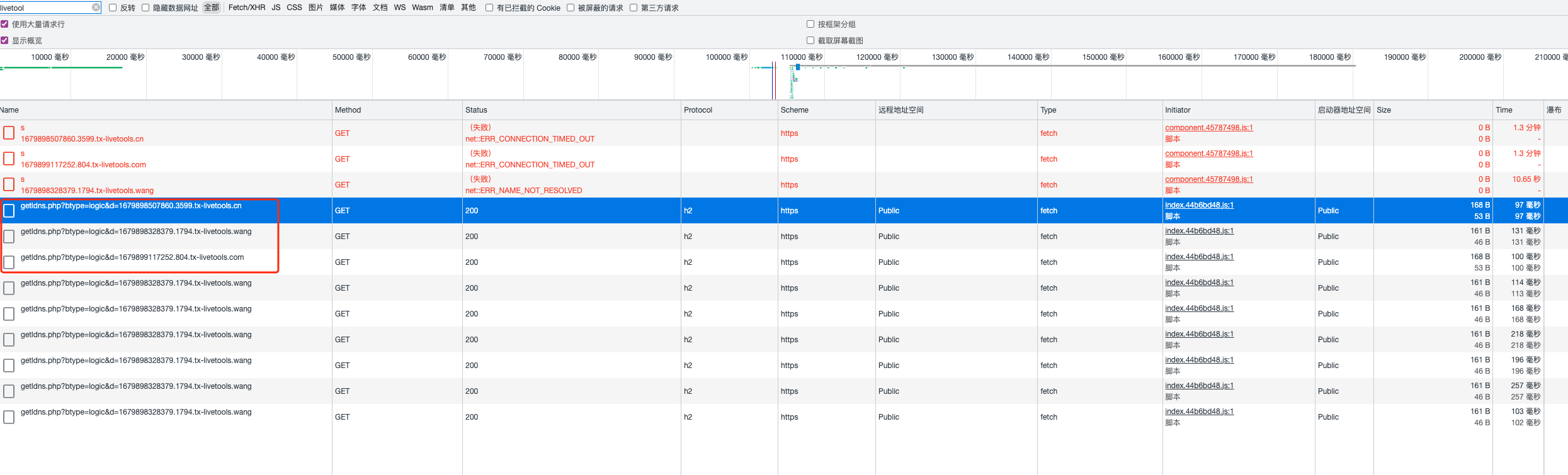Open index.44b6bd48.js:1 link in selected row
This screenshot has height=475, width=1568.
[1199, 205]
